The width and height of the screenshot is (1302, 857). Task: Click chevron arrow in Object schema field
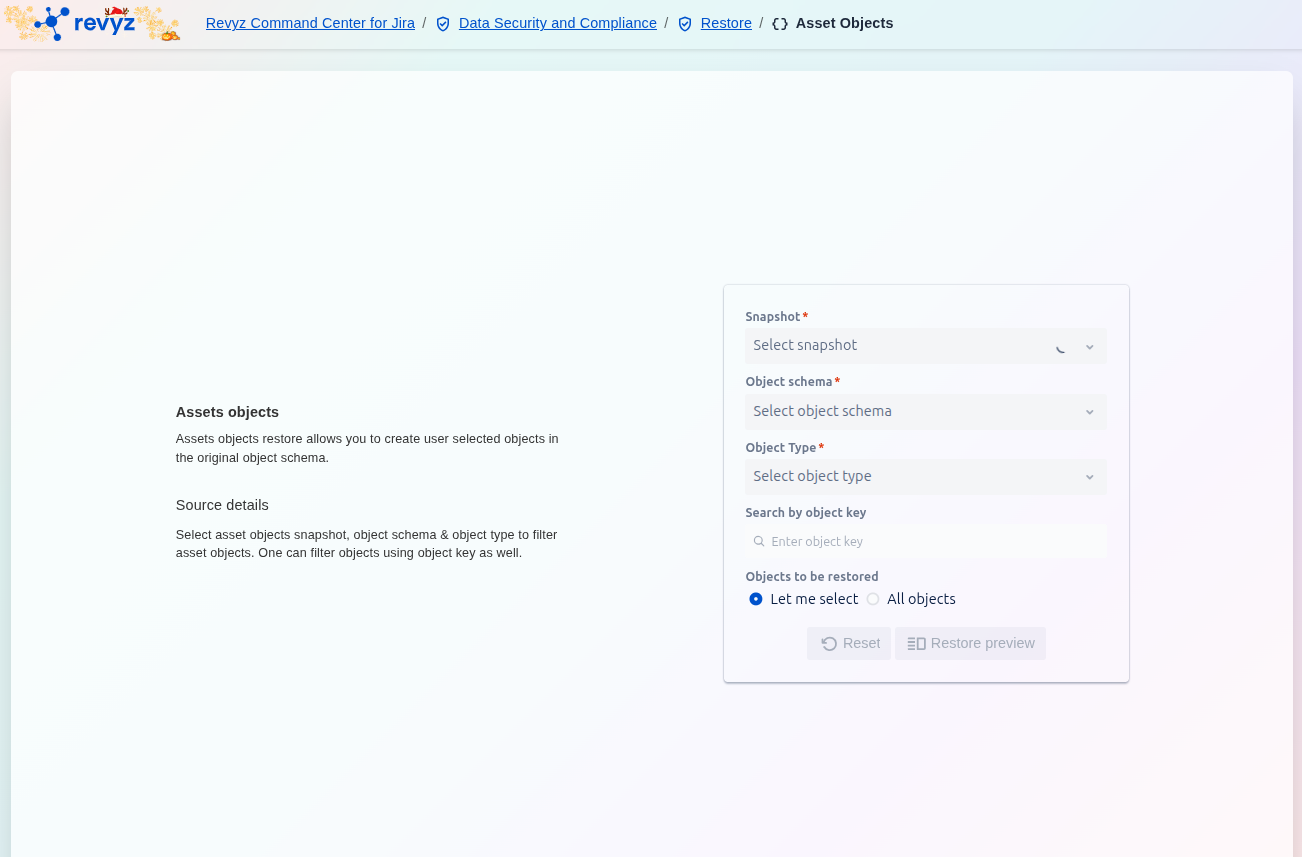(x=1090, y=412)
